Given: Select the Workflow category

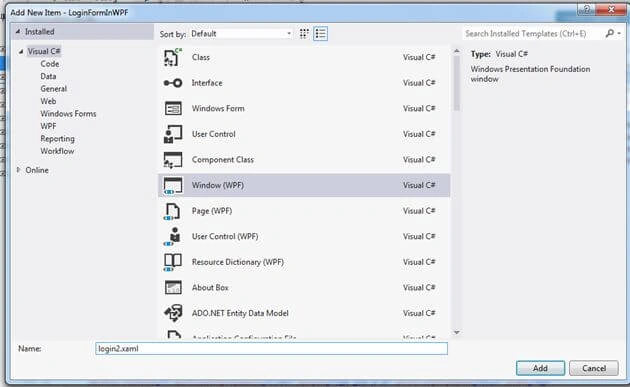Looking at the screenshot, I should (57, 151).
